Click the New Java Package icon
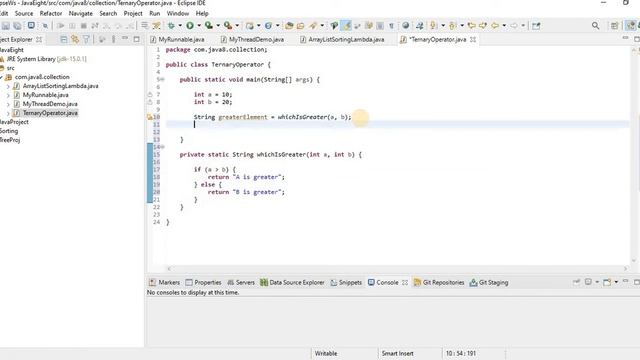 point(249,26)
